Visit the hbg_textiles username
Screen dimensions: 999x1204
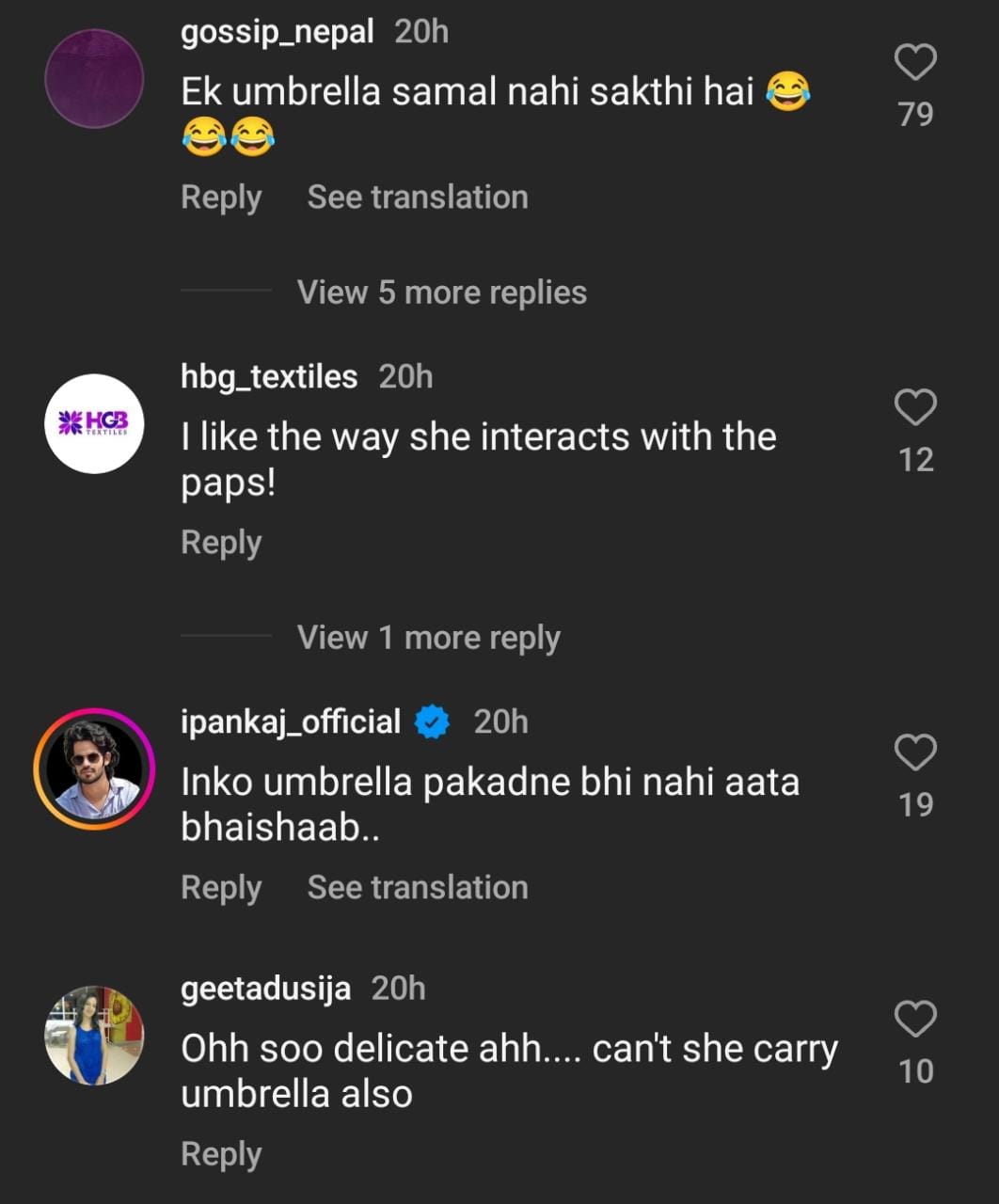[x=269, y=377]
